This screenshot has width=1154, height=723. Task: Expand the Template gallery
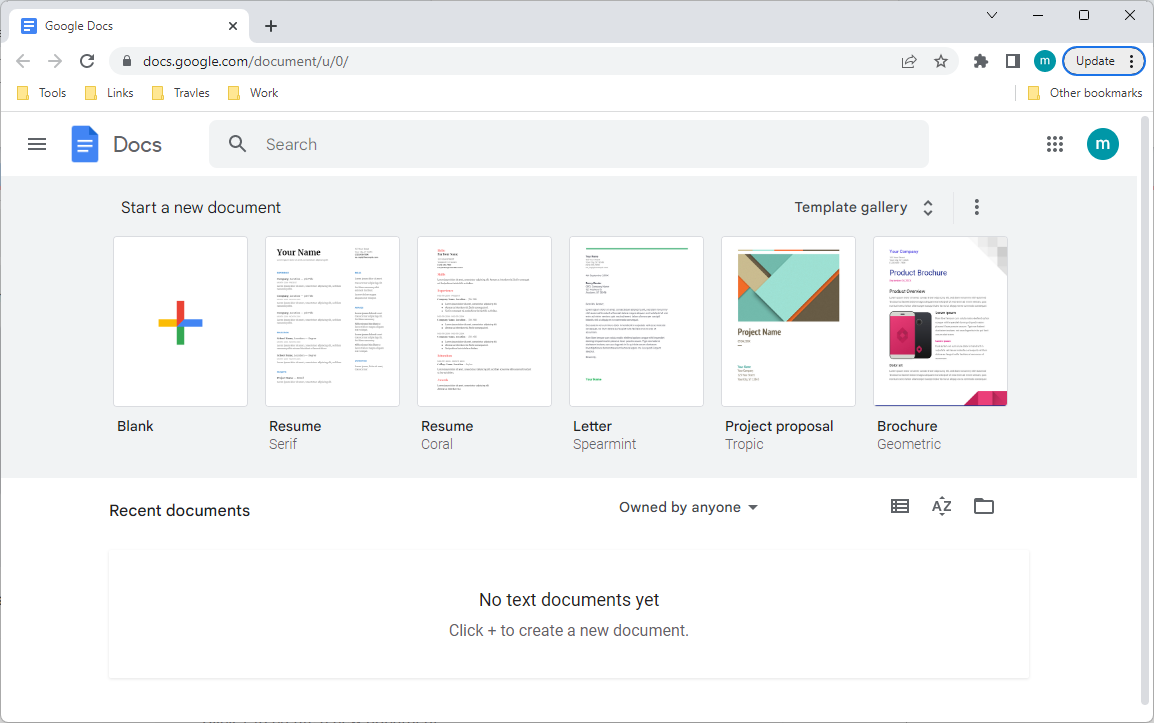pos(864,208)
